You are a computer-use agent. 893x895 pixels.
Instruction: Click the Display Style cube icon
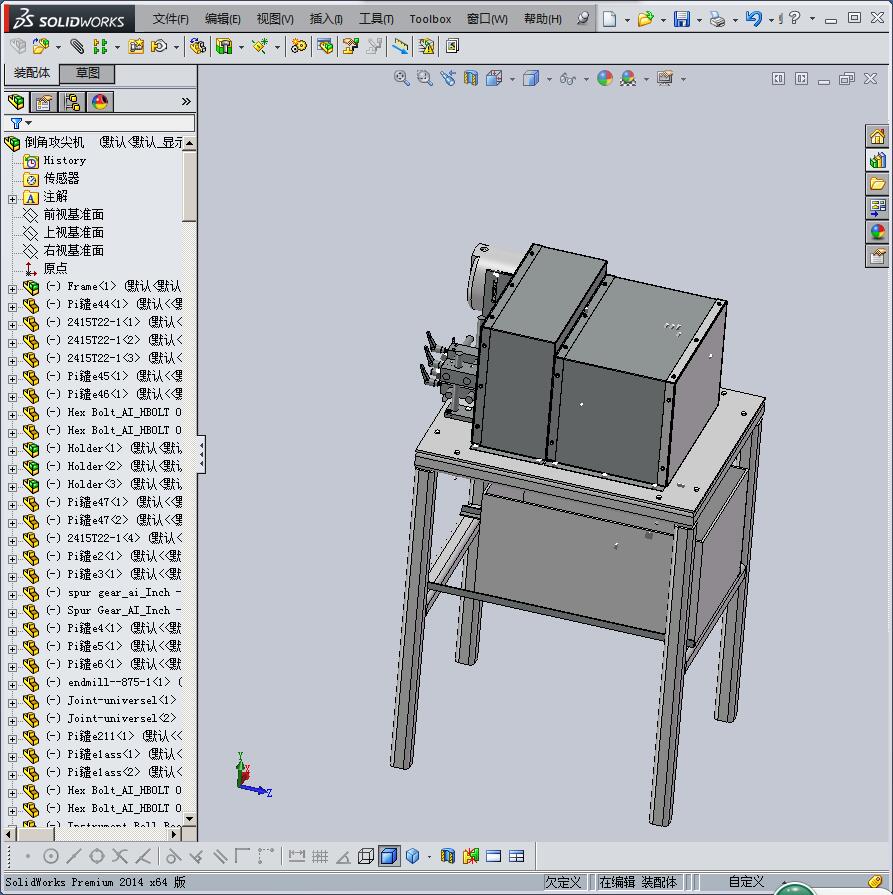(x=531, y=78)
